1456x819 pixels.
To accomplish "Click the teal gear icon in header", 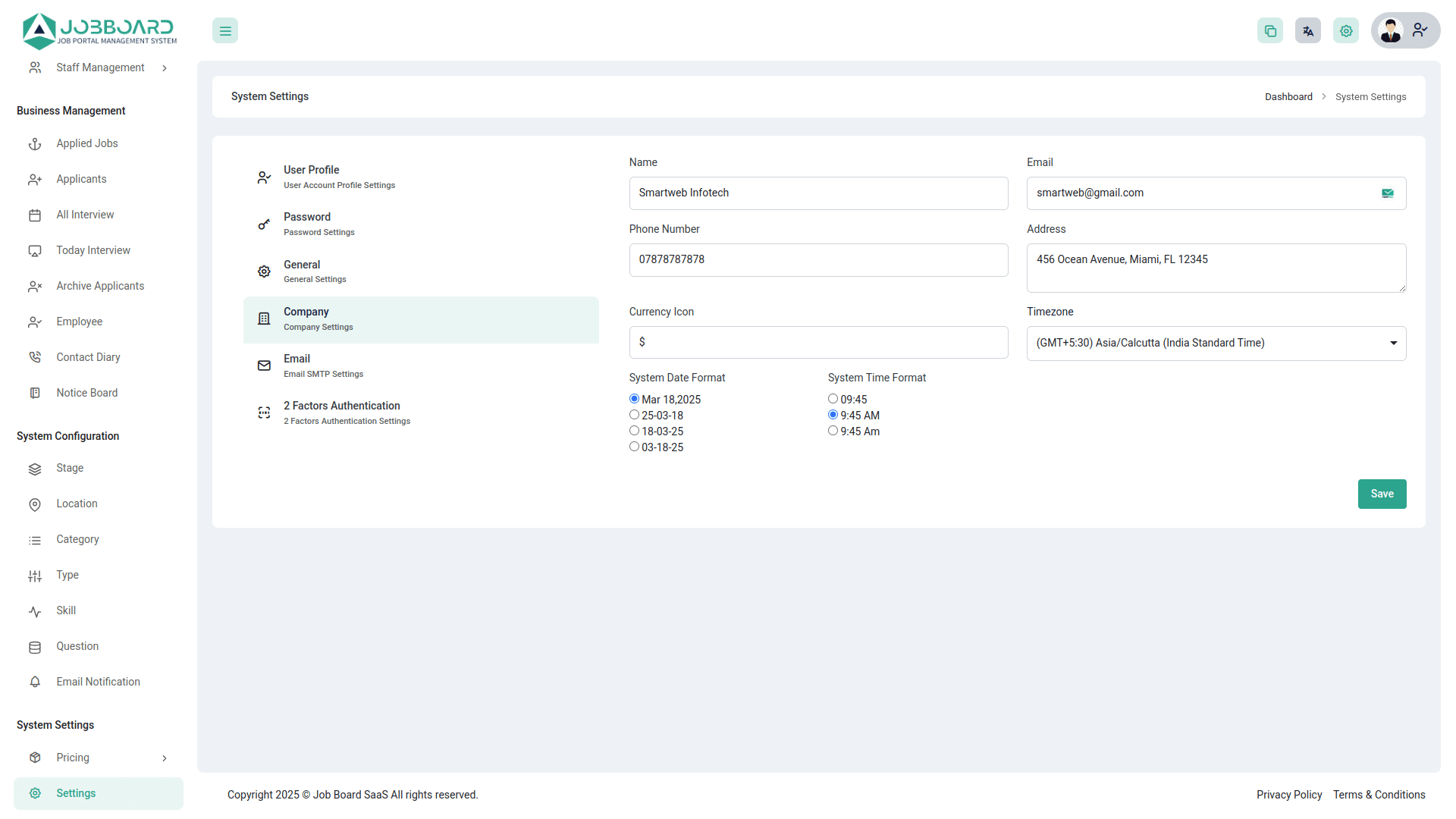I will point(1346,31).
